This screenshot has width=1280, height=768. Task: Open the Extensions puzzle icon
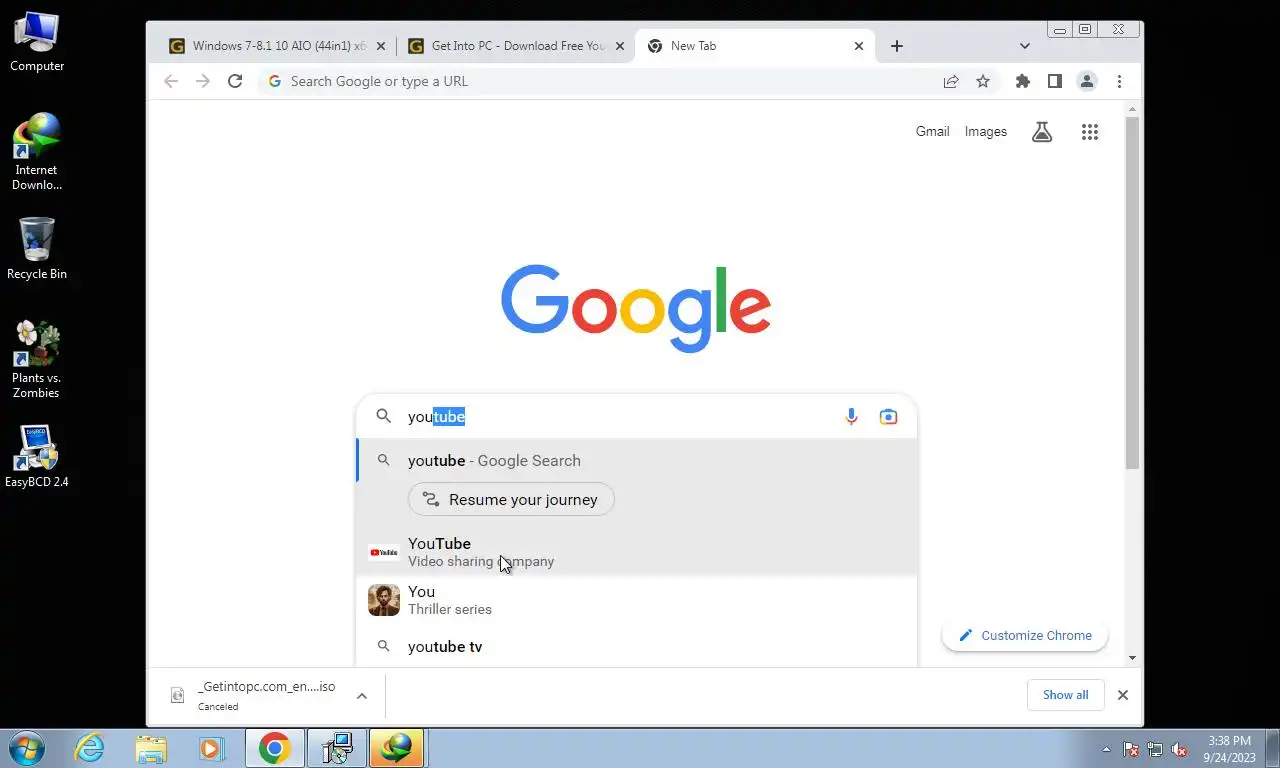[1022, 81]
